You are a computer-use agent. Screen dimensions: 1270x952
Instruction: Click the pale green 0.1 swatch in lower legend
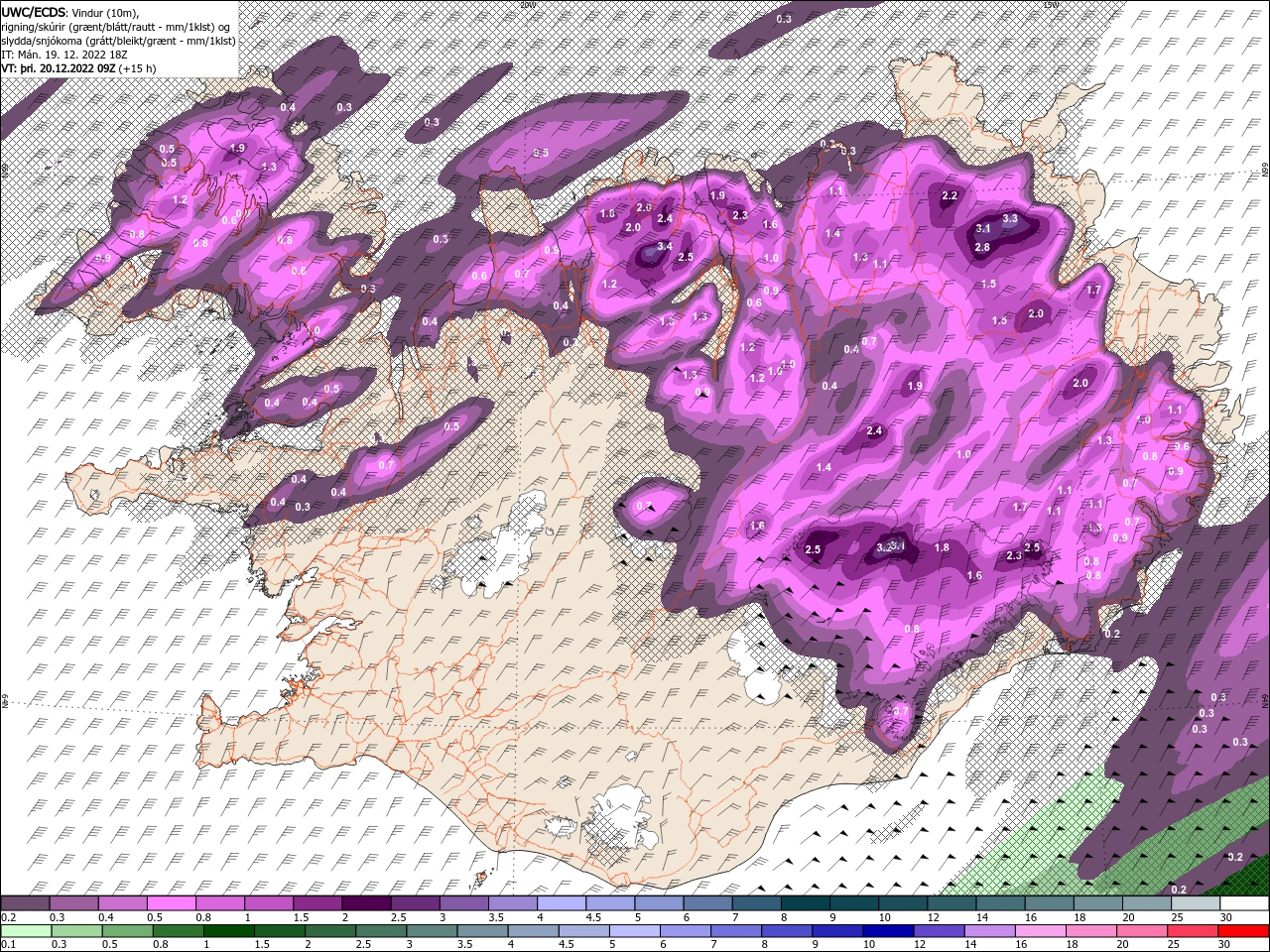(x=25, y=931)
